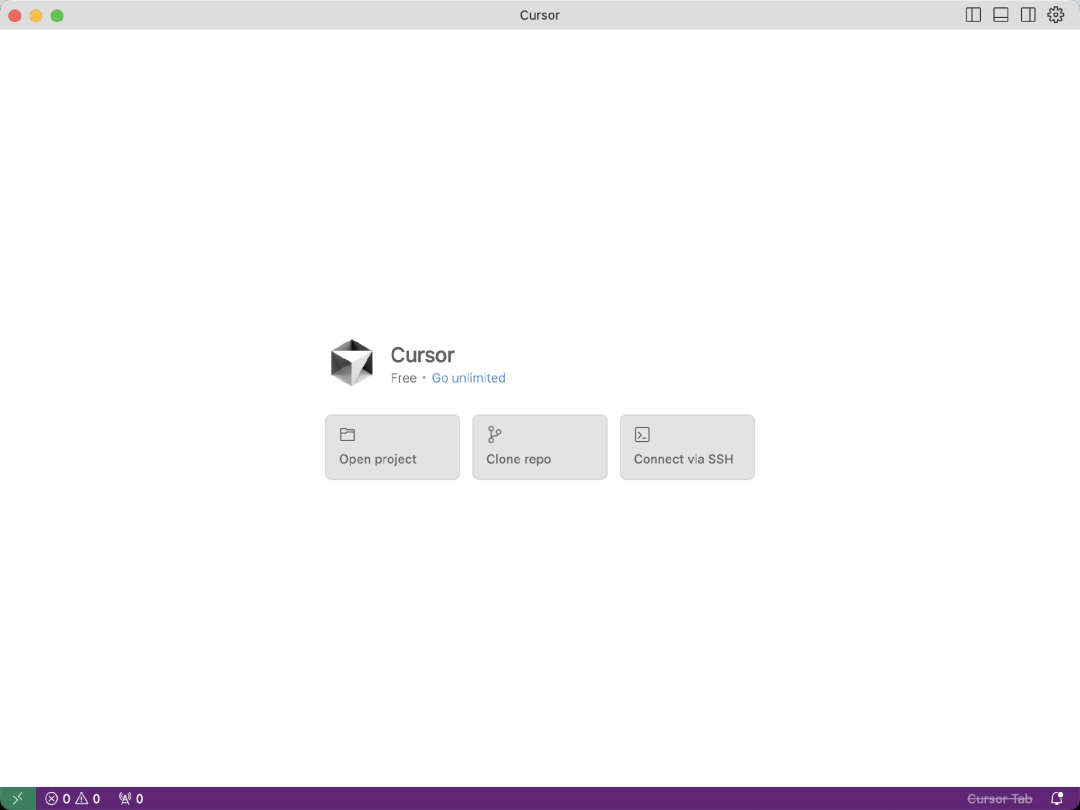Screen dimensions: 1080x810
Task: Click the warnings triangle icon in status bar
Action: pyautogui.click(x=82, y=799)
